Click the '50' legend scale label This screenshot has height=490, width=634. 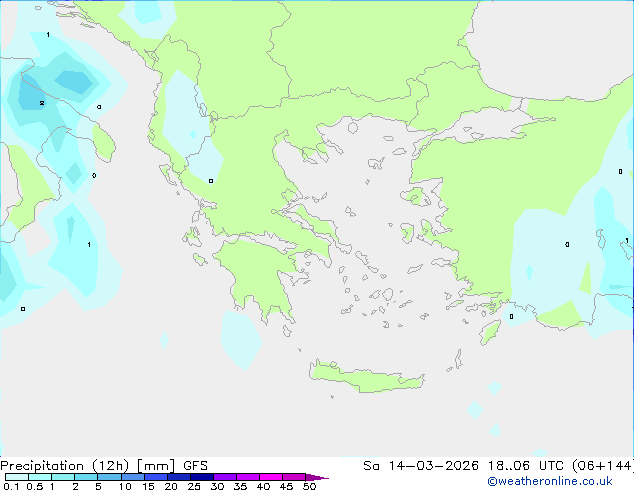coord(309,486)
